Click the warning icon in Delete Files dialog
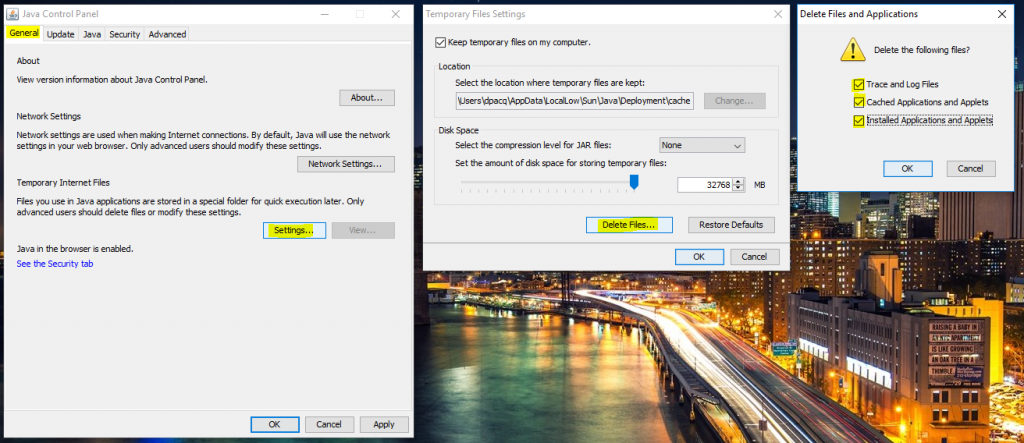Screen dimensions: 1024x443 (853, 50)
